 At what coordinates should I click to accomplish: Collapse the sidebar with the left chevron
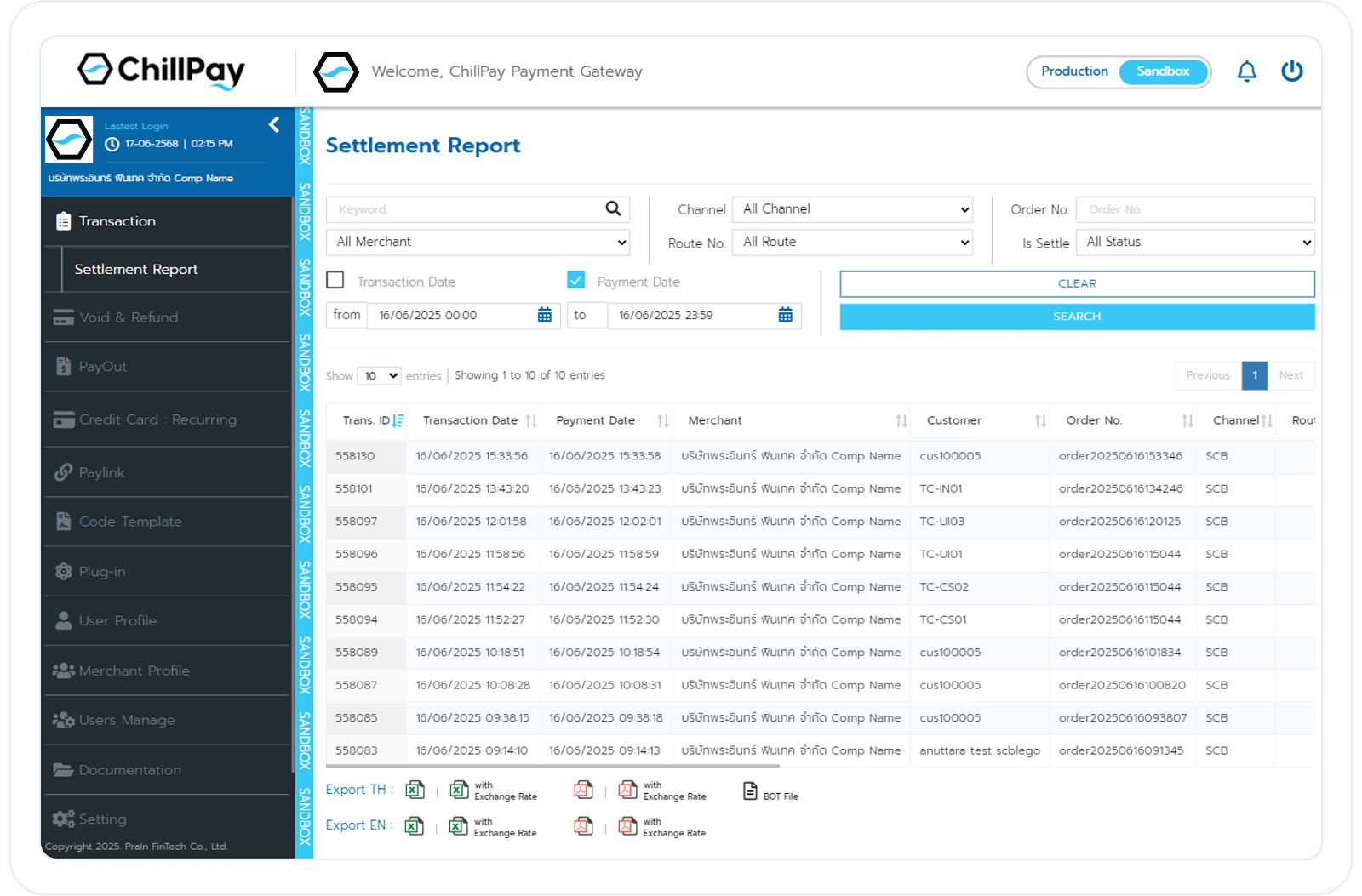[x=274, y=125]
